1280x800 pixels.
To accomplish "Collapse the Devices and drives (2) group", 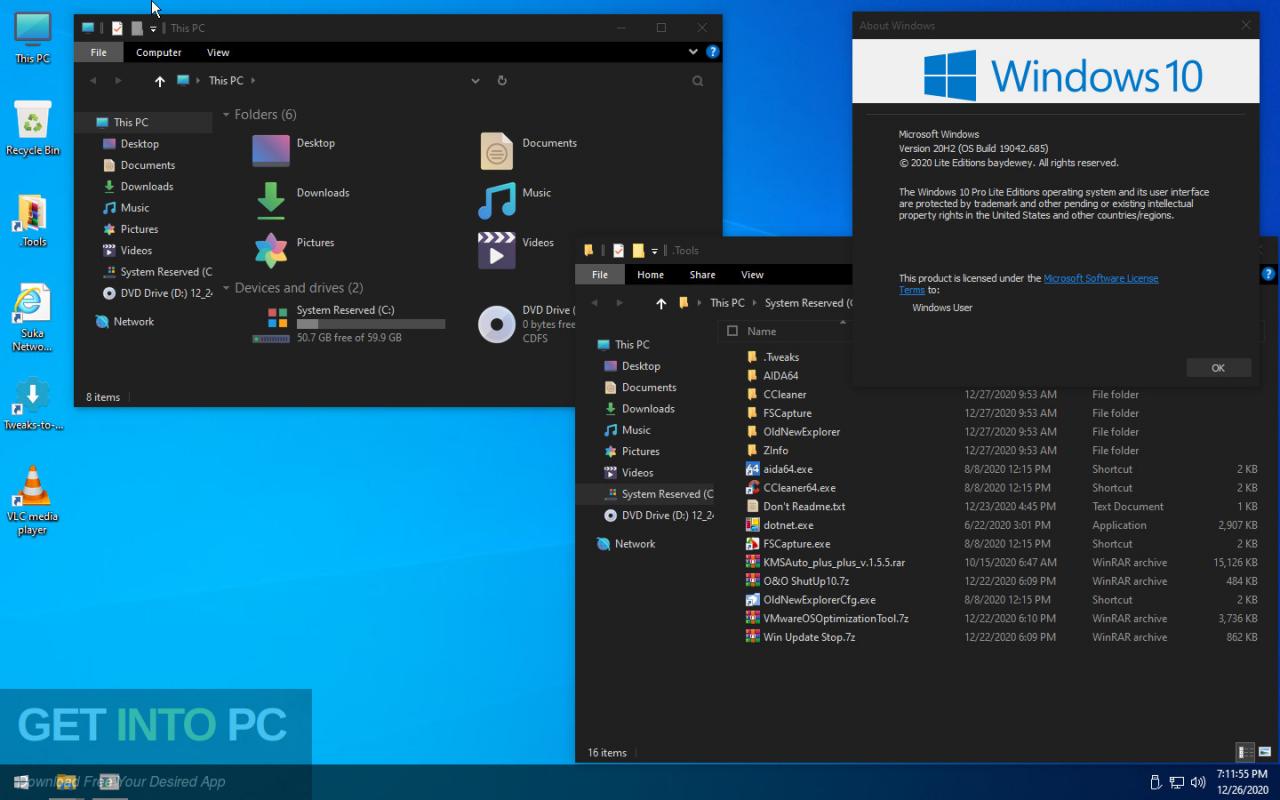I will [227, 288].
